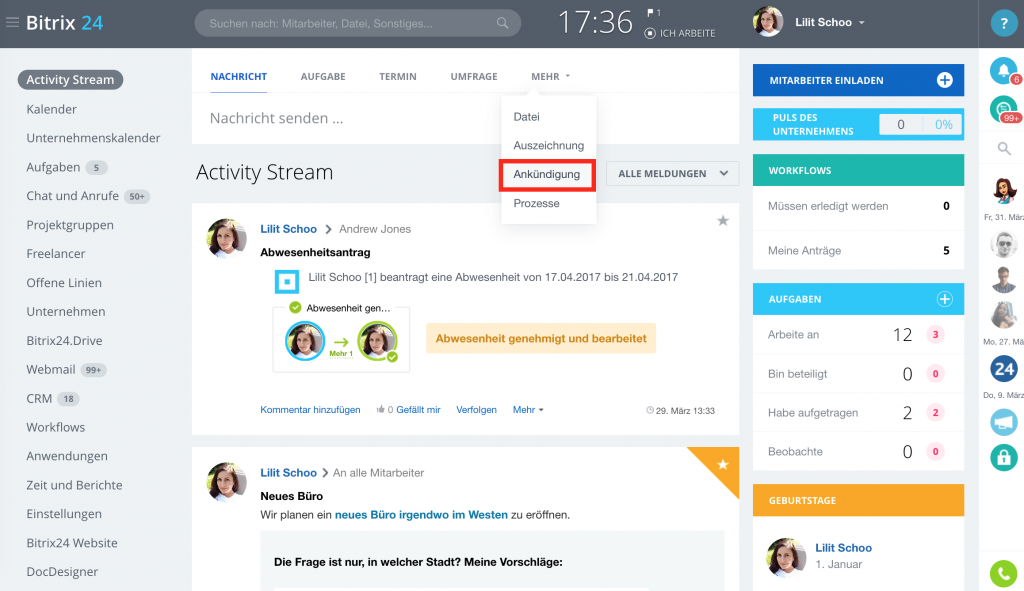The height and width of the screenshot is (591, 1024).
Task: Open Bitrix24.Drive in left menu
Action: coord(64,340)
